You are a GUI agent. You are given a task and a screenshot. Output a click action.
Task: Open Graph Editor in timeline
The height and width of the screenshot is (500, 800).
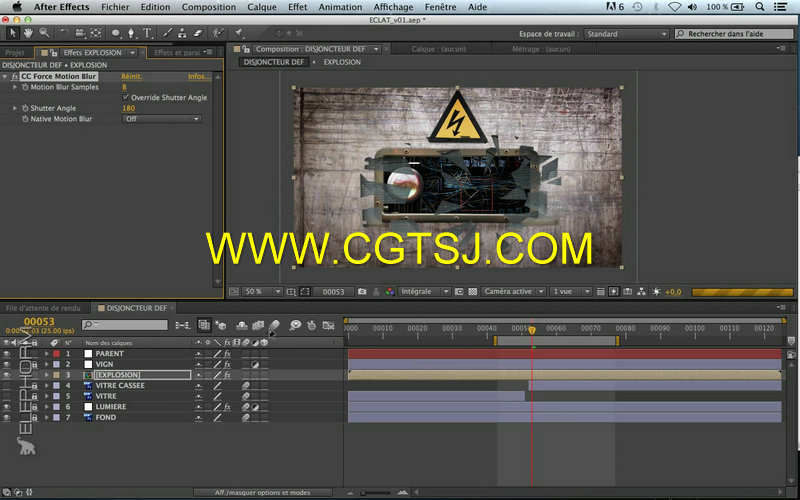(329, 325)
